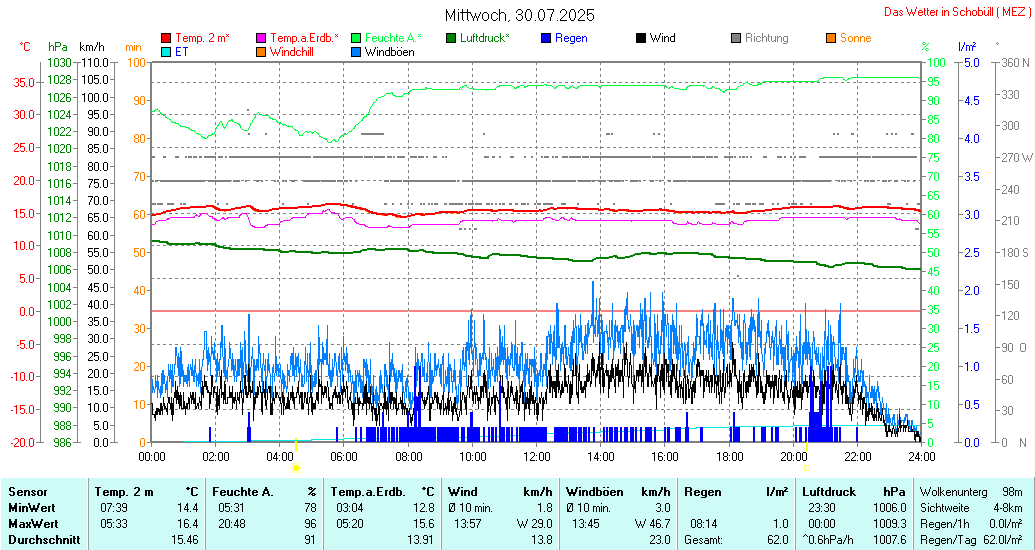The width and height of the screenshot is (1035, 550).
Task: Click the magenta Temp.a.Erdb. legend swatch
Action: click(x=262, y=38)
